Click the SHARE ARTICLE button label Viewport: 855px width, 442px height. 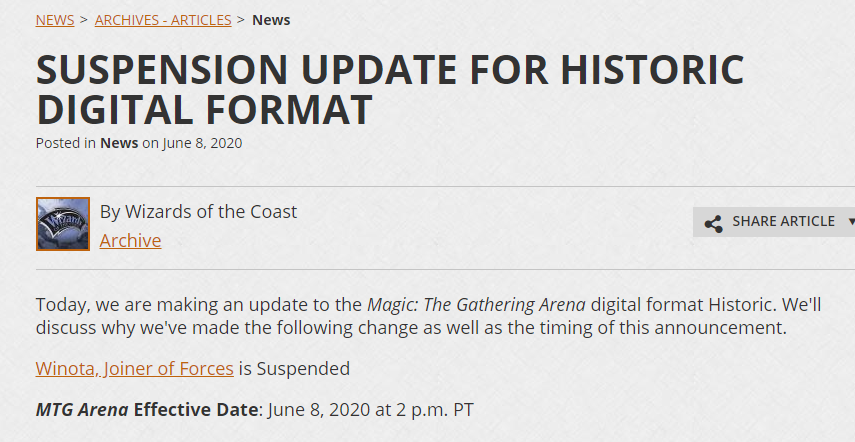[783, 222]
